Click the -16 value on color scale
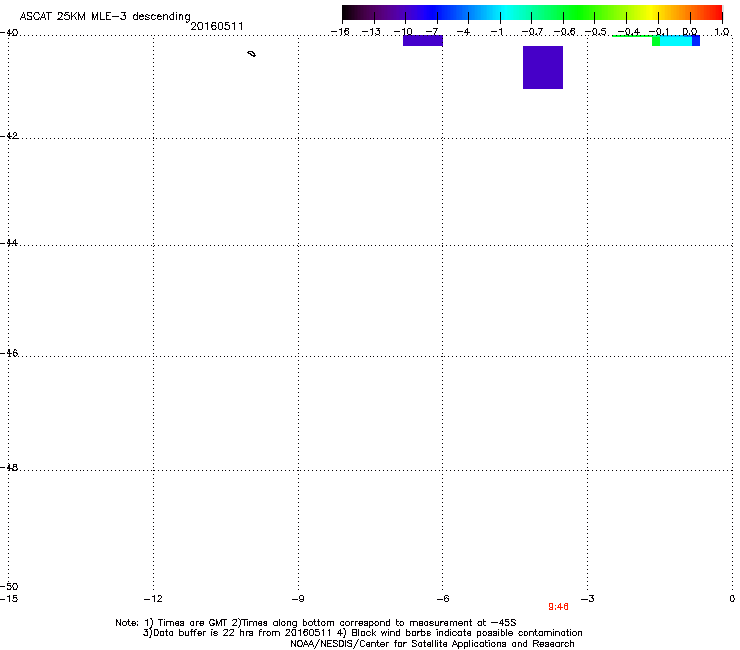The width and height of the screenshot is (740, 650). [x=340, y=32]
